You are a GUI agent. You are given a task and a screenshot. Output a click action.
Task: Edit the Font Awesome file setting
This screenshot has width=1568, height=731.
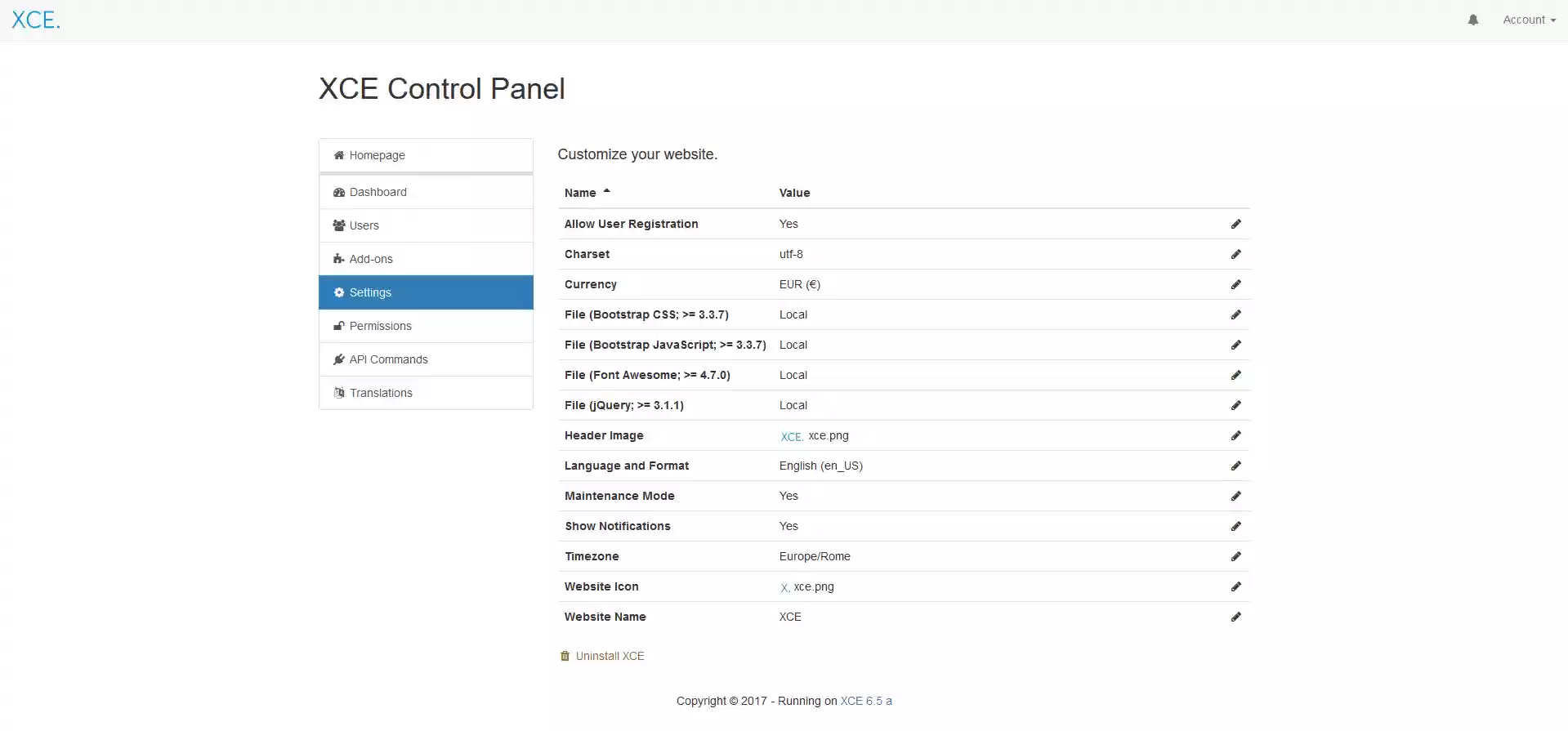[x=1235, y=375]
